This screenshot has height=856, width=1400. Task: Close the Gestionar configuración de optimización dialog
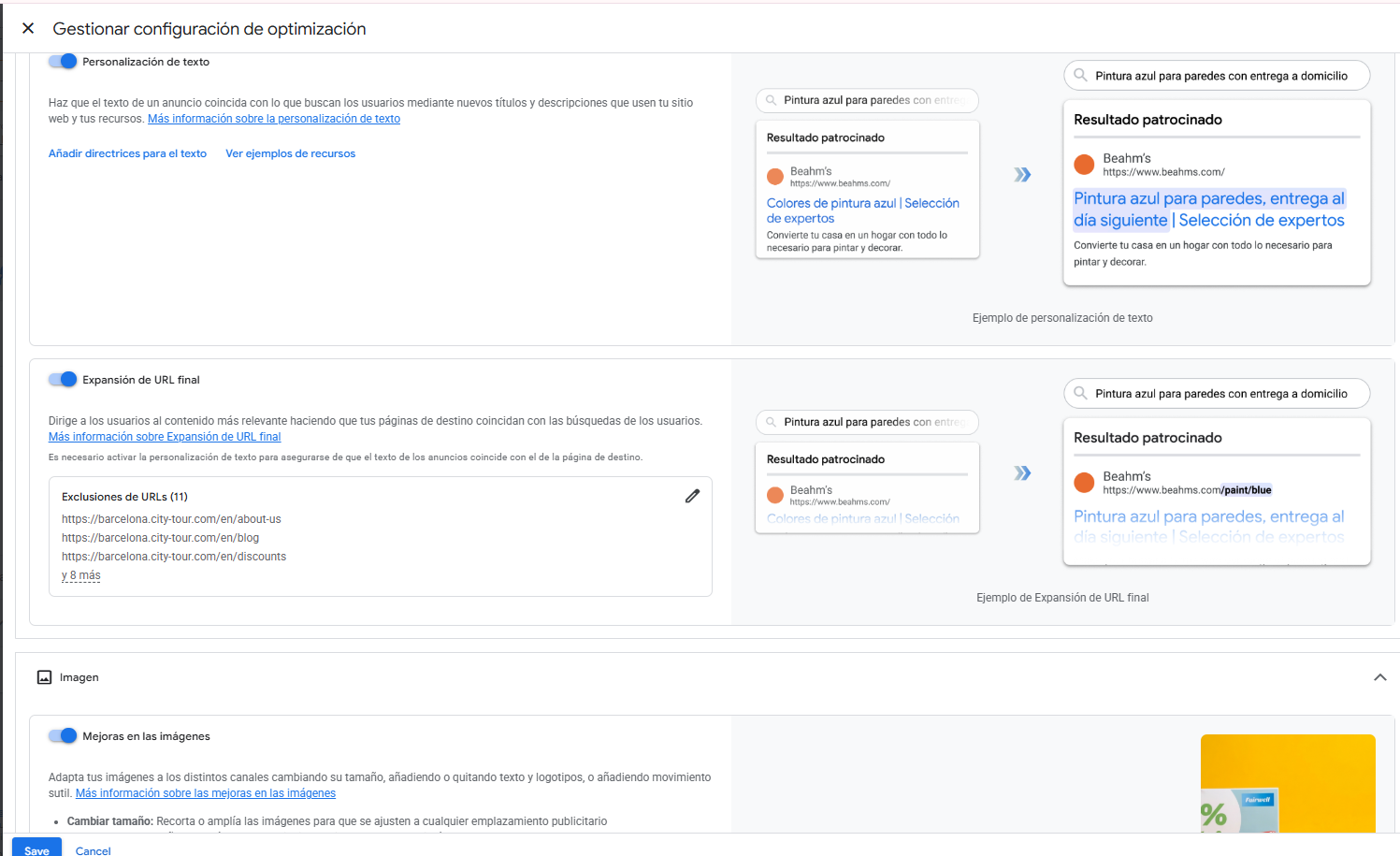pyautogui.click(x=28, y=28)
